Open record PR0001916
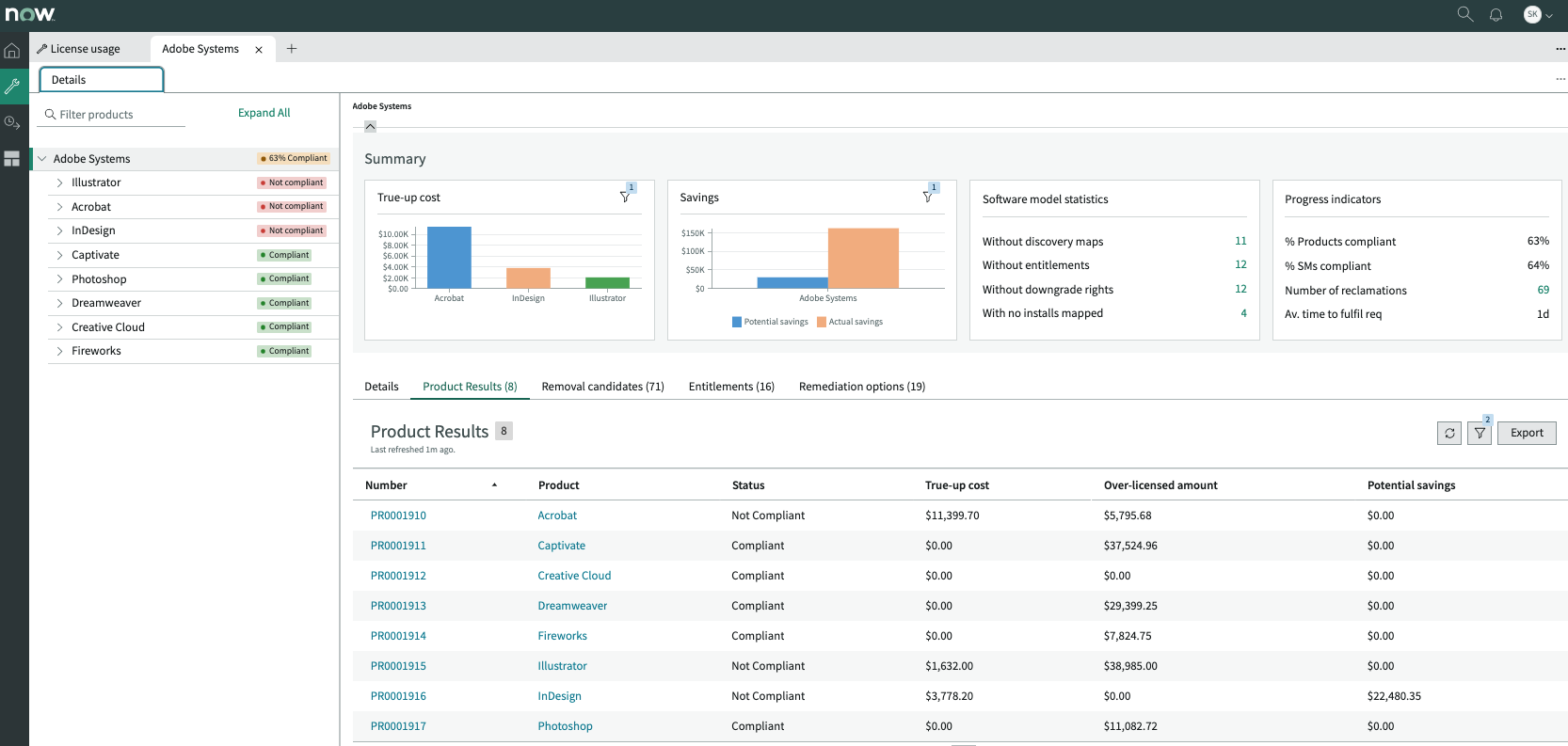This screenshot has width=1568, height=746. coord(398,696)
